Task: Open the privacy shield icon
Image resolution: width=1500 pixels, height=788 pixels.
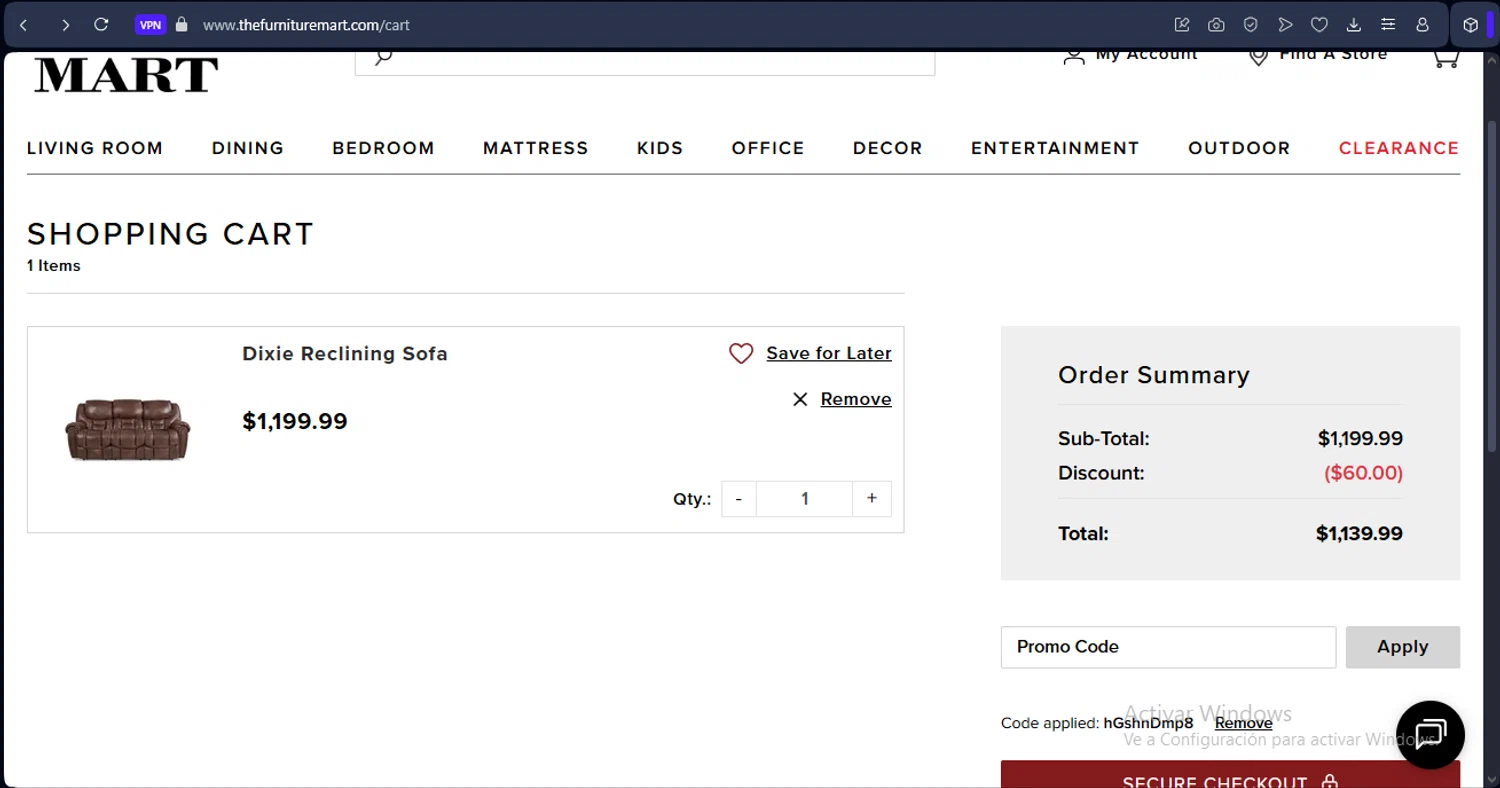Action: coord(1250,25)
